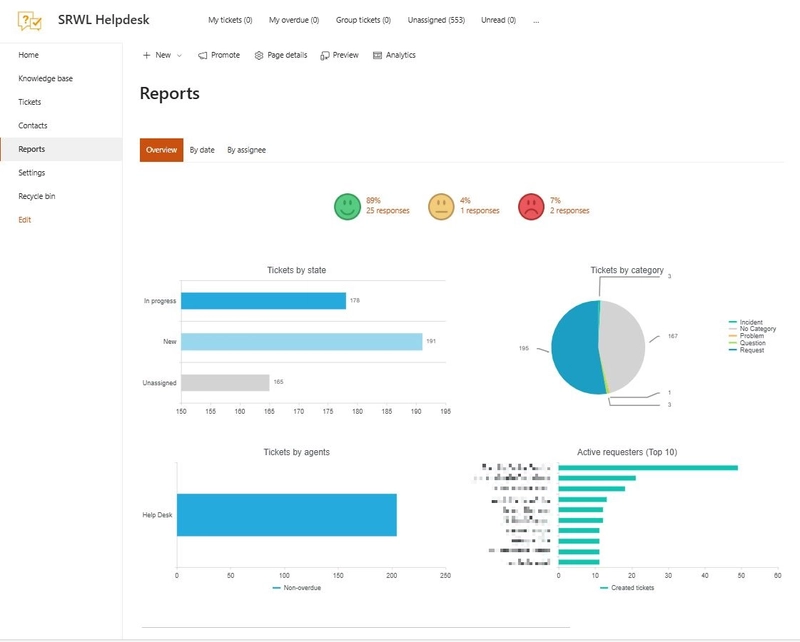Click the green happy smiley face icon

click(x=347, y=206)
